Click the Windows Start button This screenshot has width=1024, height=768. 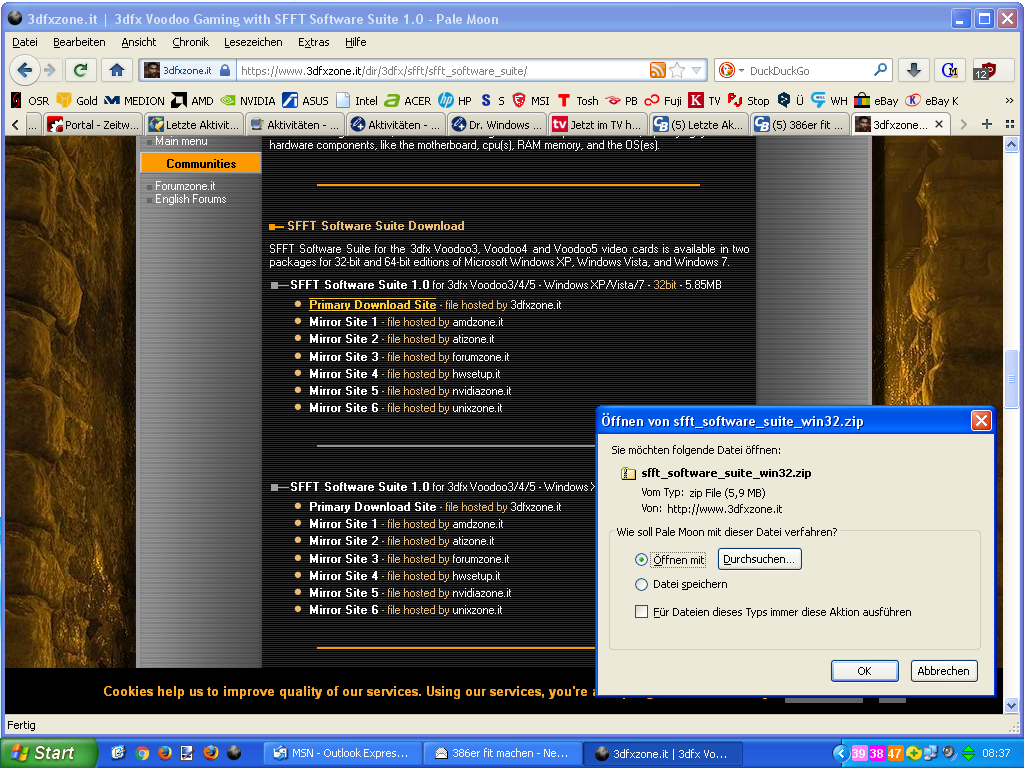point(47,753)
